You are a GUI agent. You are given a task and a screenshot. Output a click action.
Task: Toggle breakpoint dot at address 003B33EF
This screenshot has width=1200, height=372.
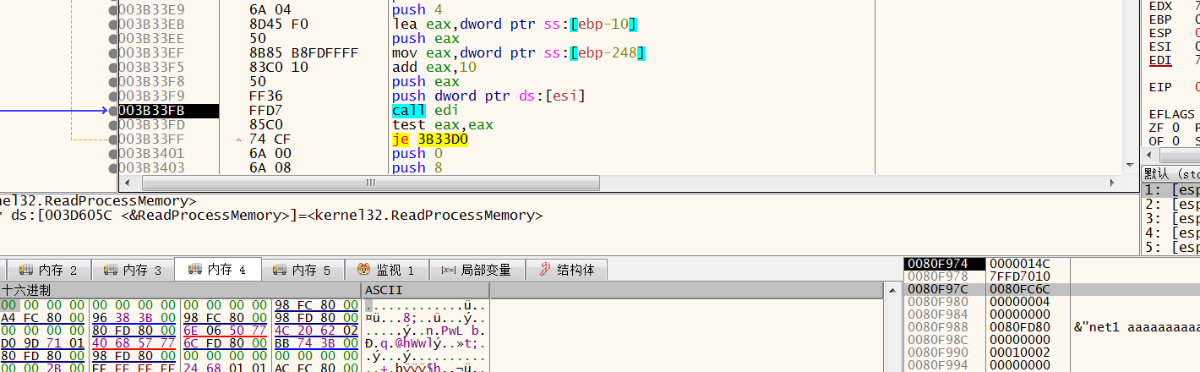click(112, 53)
